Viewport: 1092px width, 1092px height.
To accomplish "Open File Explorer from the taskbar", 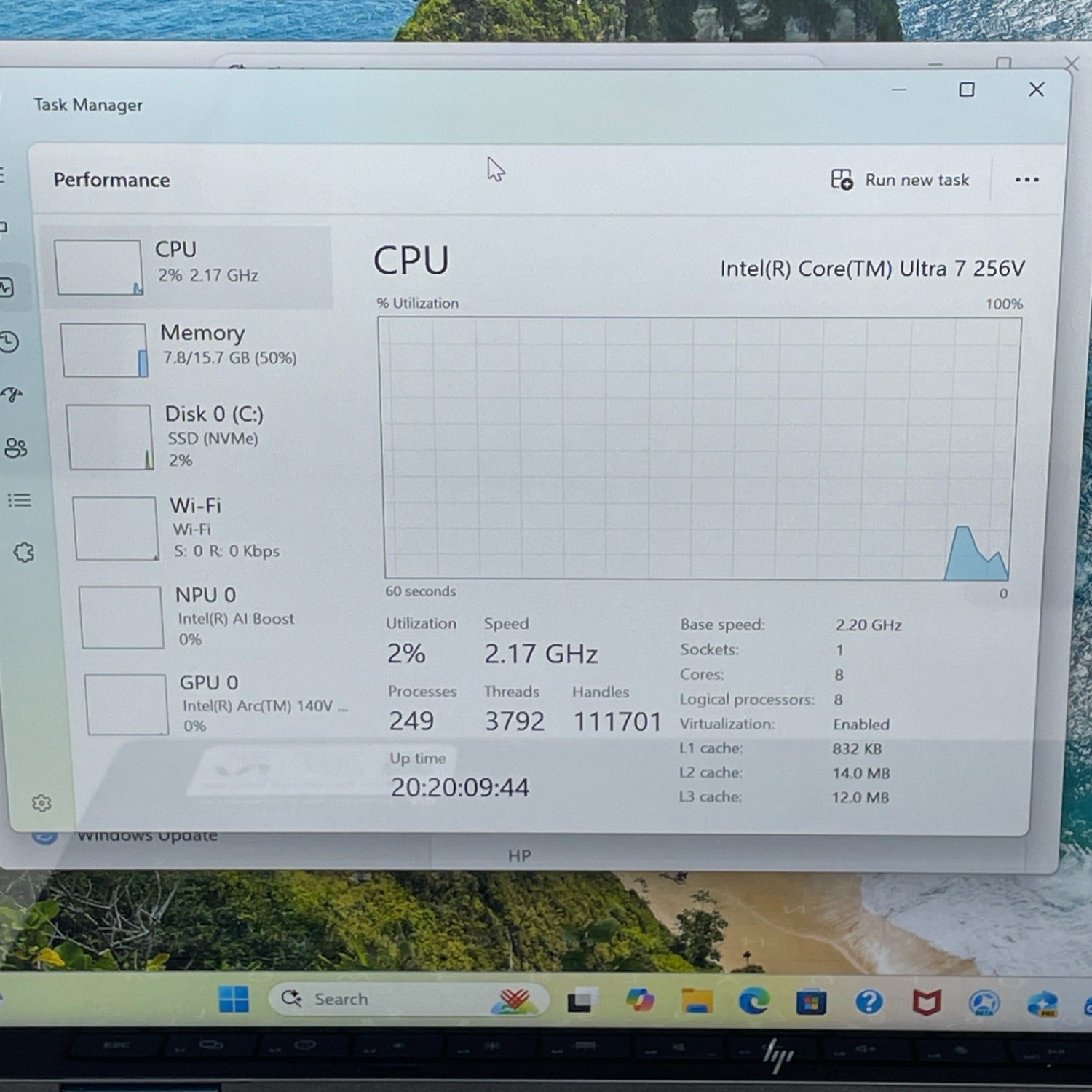I will point(697,1001).
